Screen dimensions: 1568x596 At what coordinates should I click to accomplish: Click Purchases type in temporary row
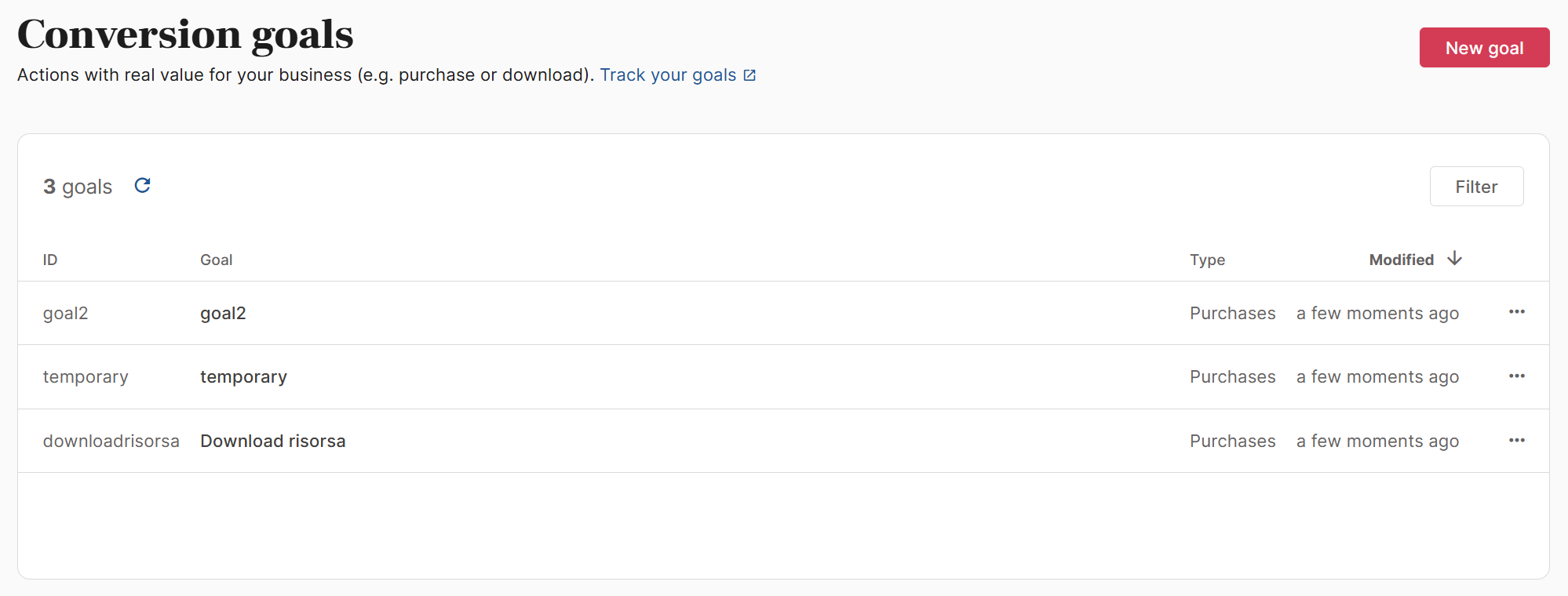pyautogui.click(x=1232, y=377)
